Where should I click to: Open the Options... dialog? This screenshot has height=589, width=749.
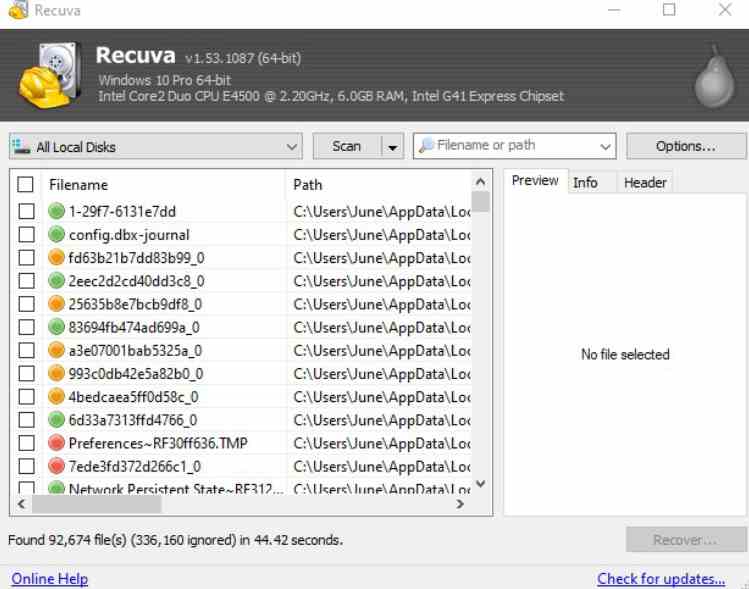[x=686, y=146]
